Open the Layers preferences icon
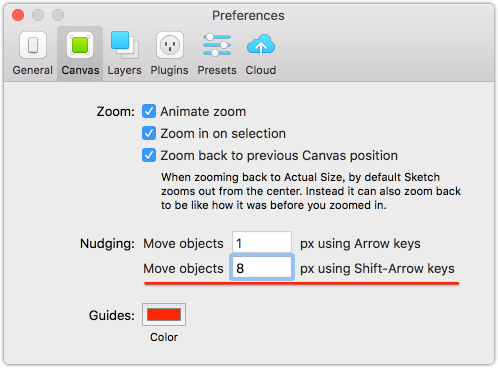498x368 pixels. click(124, 45)
